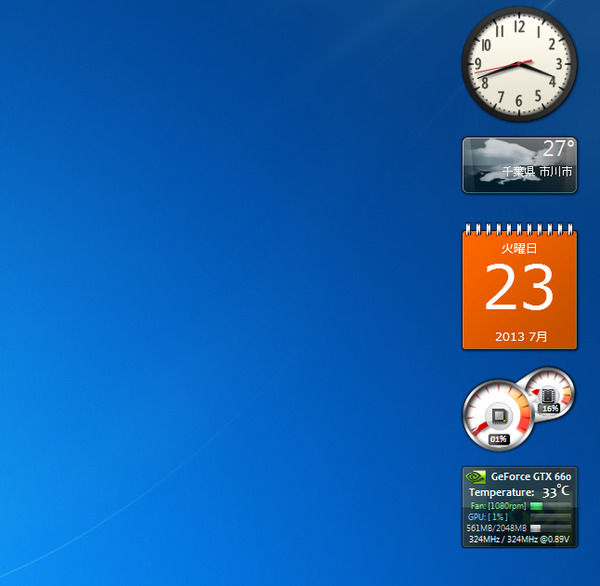This screenshot has height=586, width=600.
Task: Click the NVIDIA logo in GPU gadget
Action: 476,477
